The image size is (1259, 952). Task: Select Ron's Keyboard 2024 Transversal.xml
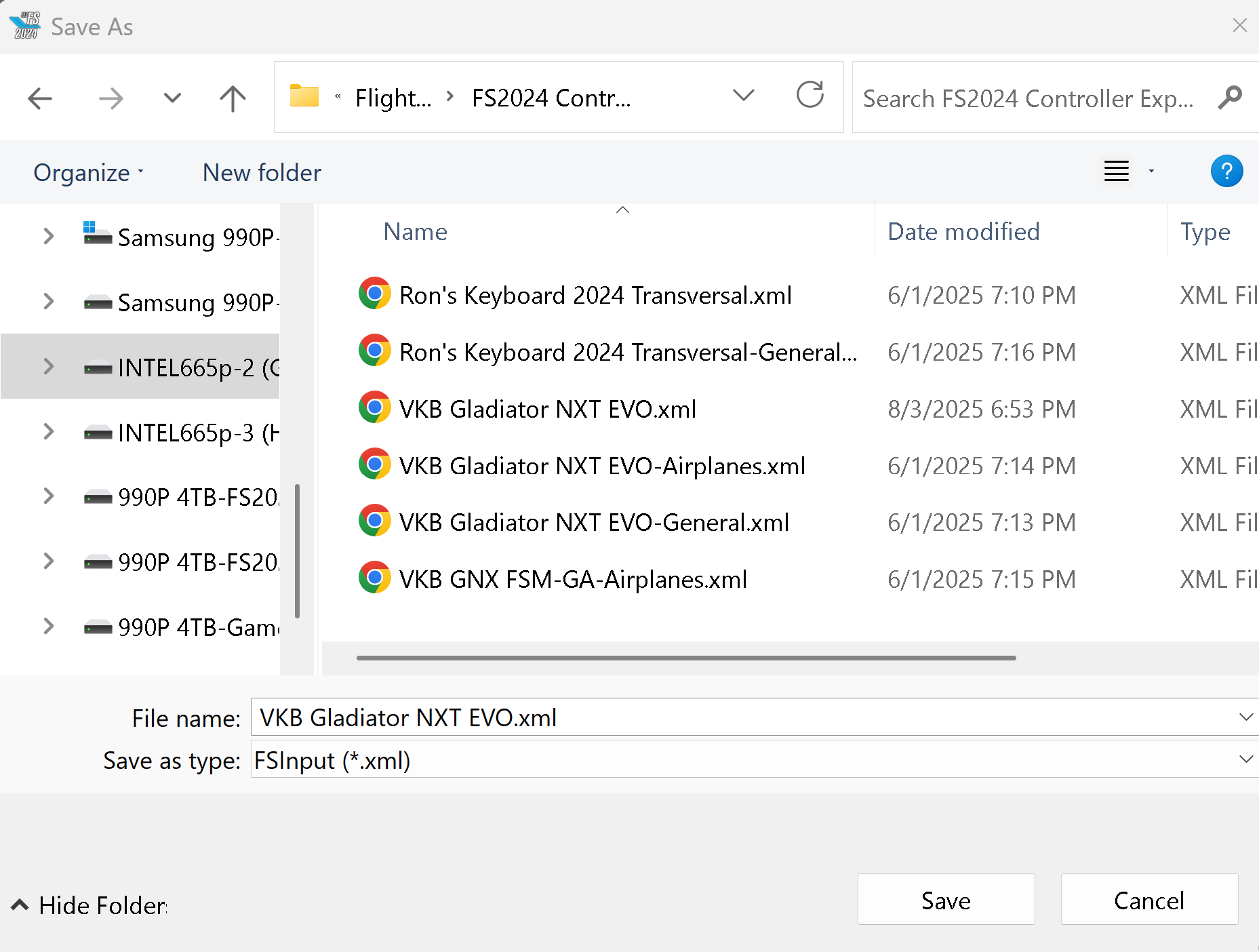pos(595,296)
